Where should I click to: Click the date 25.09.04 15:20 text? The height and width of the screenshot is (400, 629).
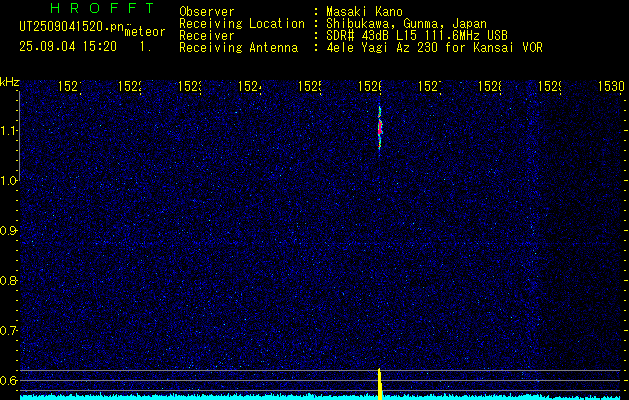pyautogui.click(x=68, y=47)
